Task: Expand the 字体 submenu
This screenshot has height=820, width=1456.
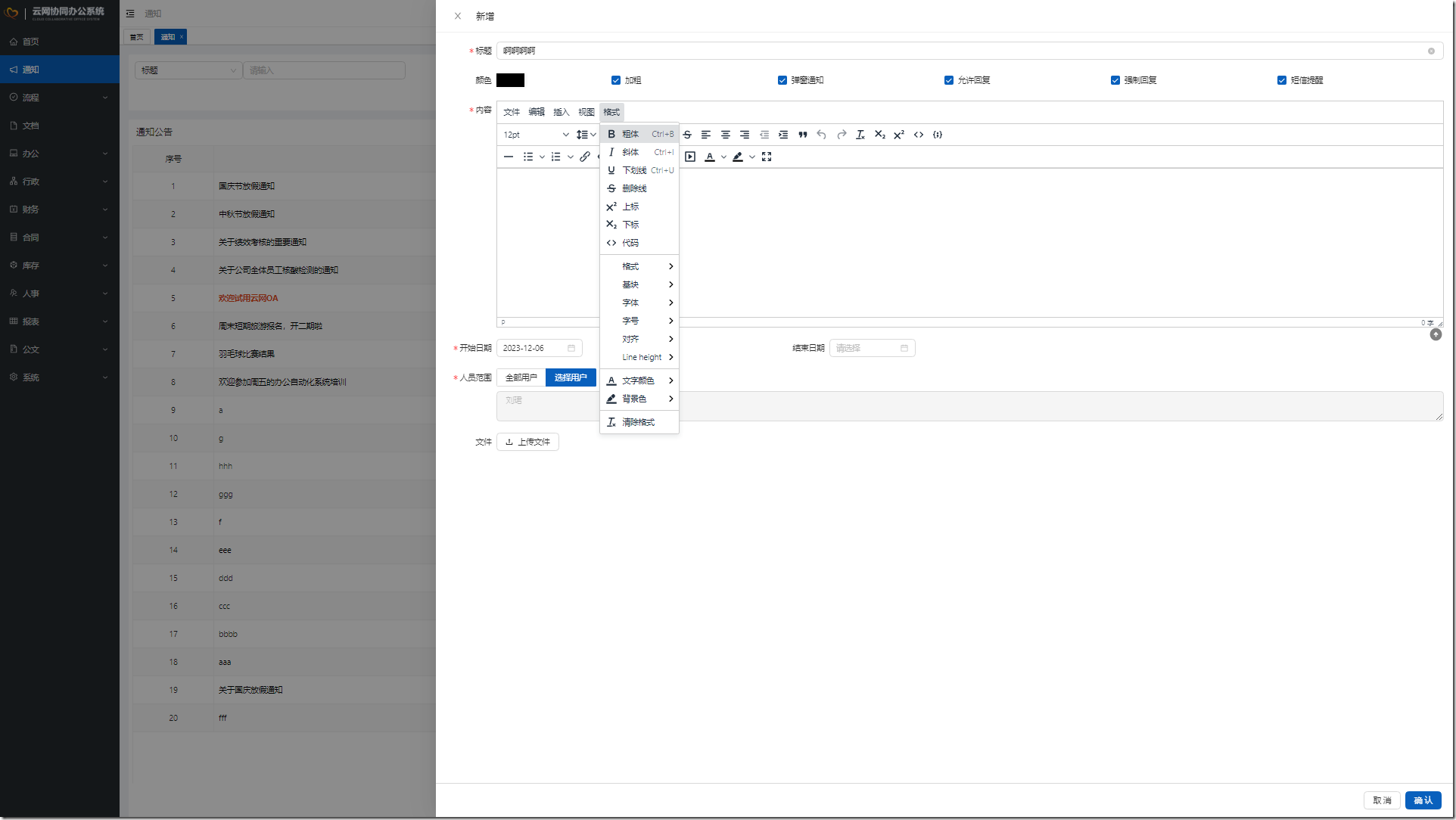Action: pos(639,303)
